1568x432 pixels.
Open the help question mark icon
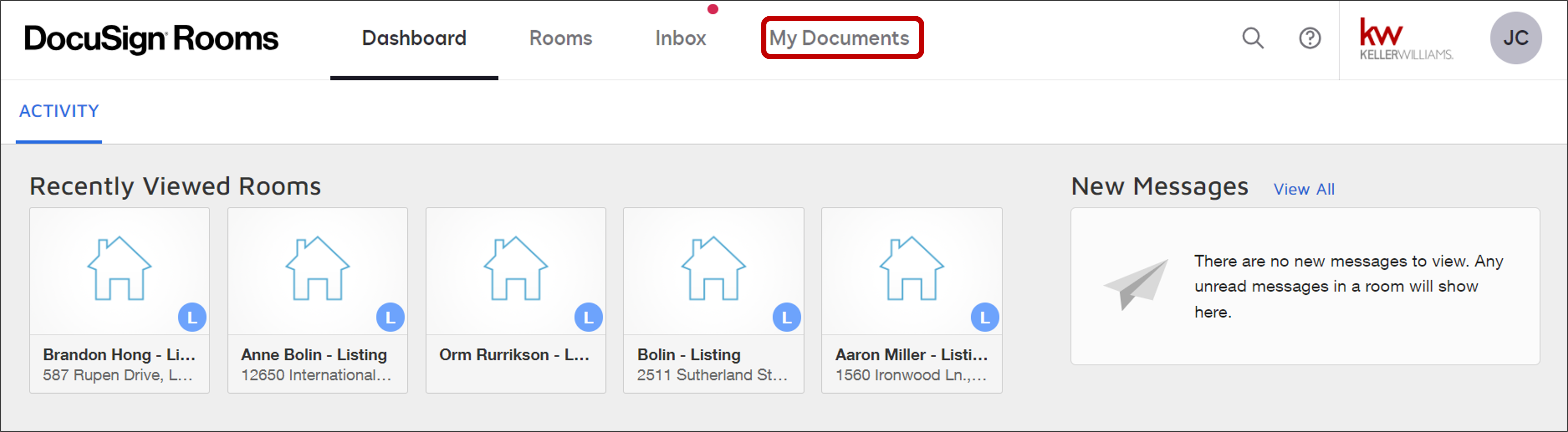1309,38
